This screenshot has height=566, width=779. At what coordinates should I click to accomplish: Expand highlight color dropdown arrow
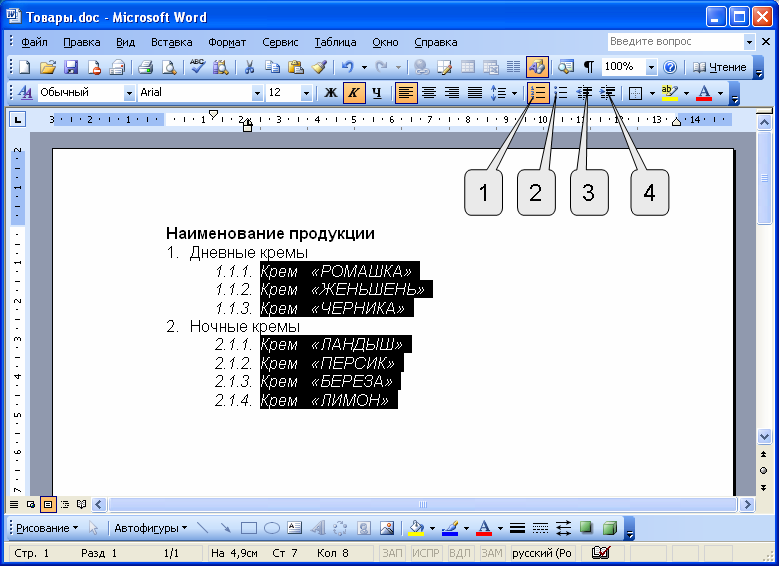[x=686, y=93]
